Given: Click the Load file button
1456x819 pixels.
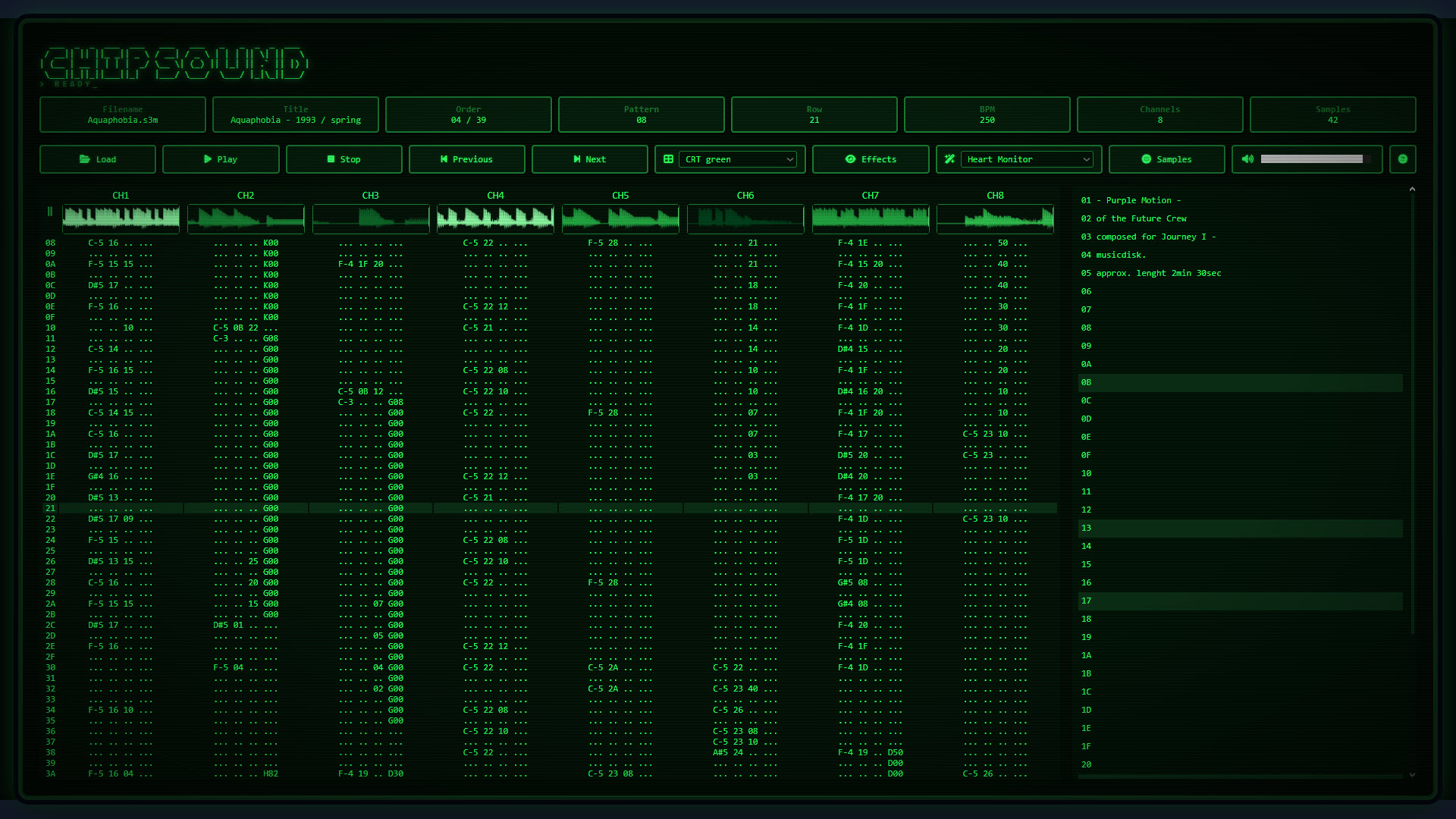Looking at the screenshot, I should [98, 159].
